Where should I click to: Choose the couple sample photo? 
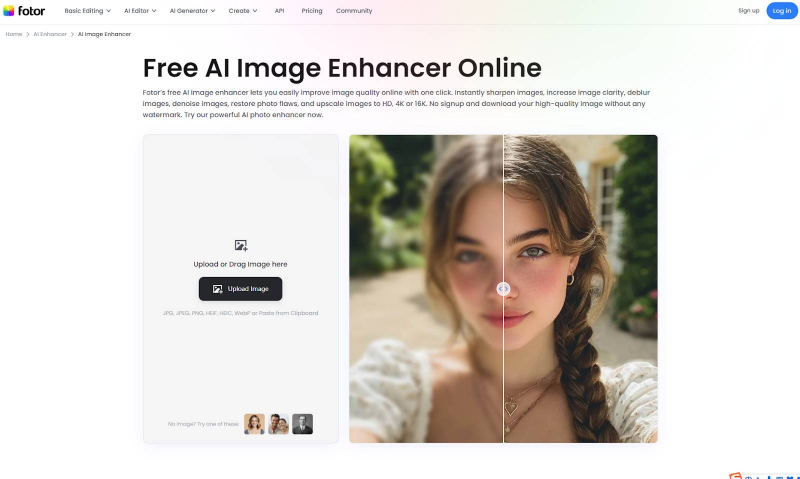(279, 424)
